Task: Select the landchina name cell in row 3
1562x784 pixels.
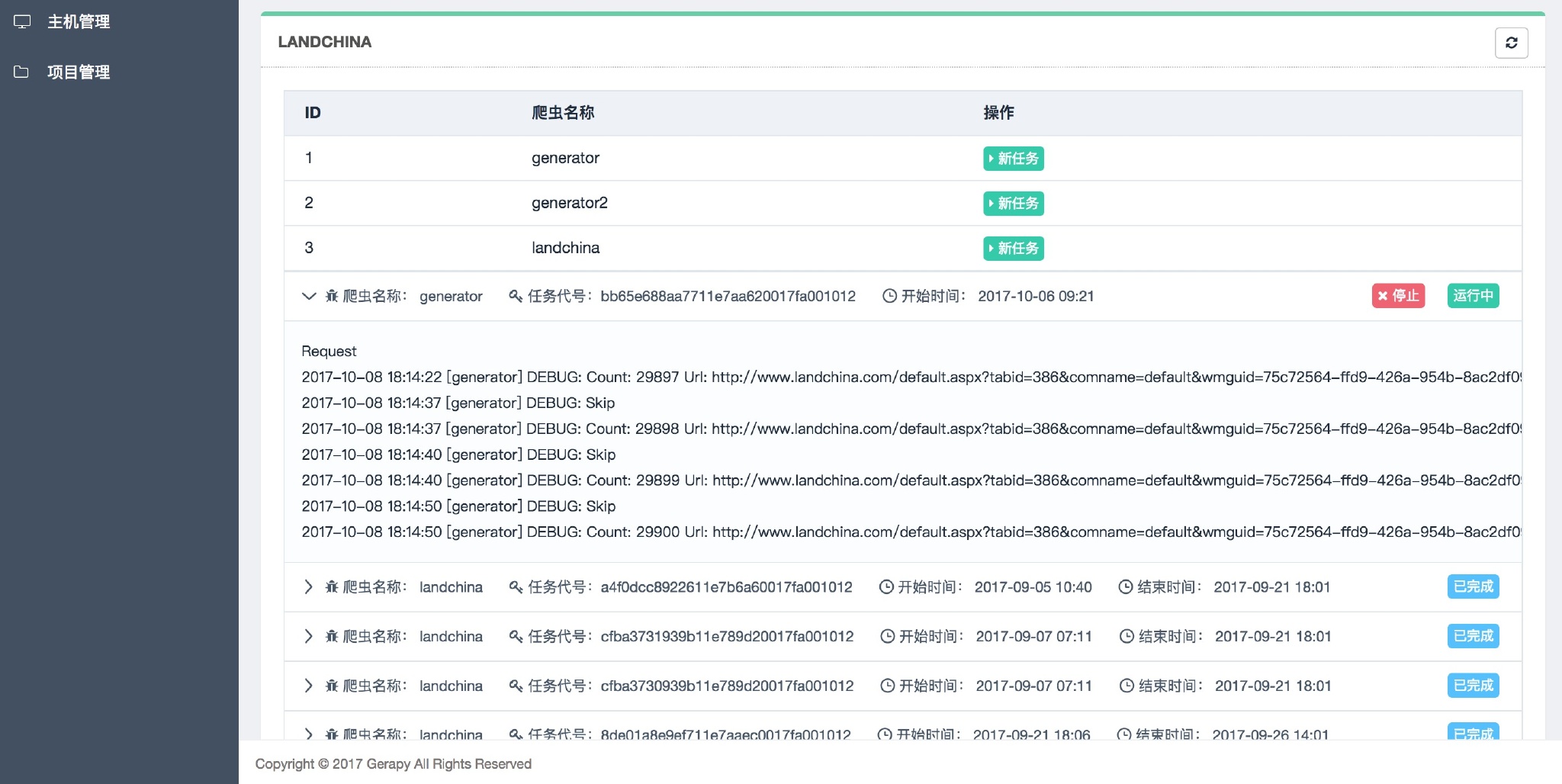Action: [x=566, y=248]
